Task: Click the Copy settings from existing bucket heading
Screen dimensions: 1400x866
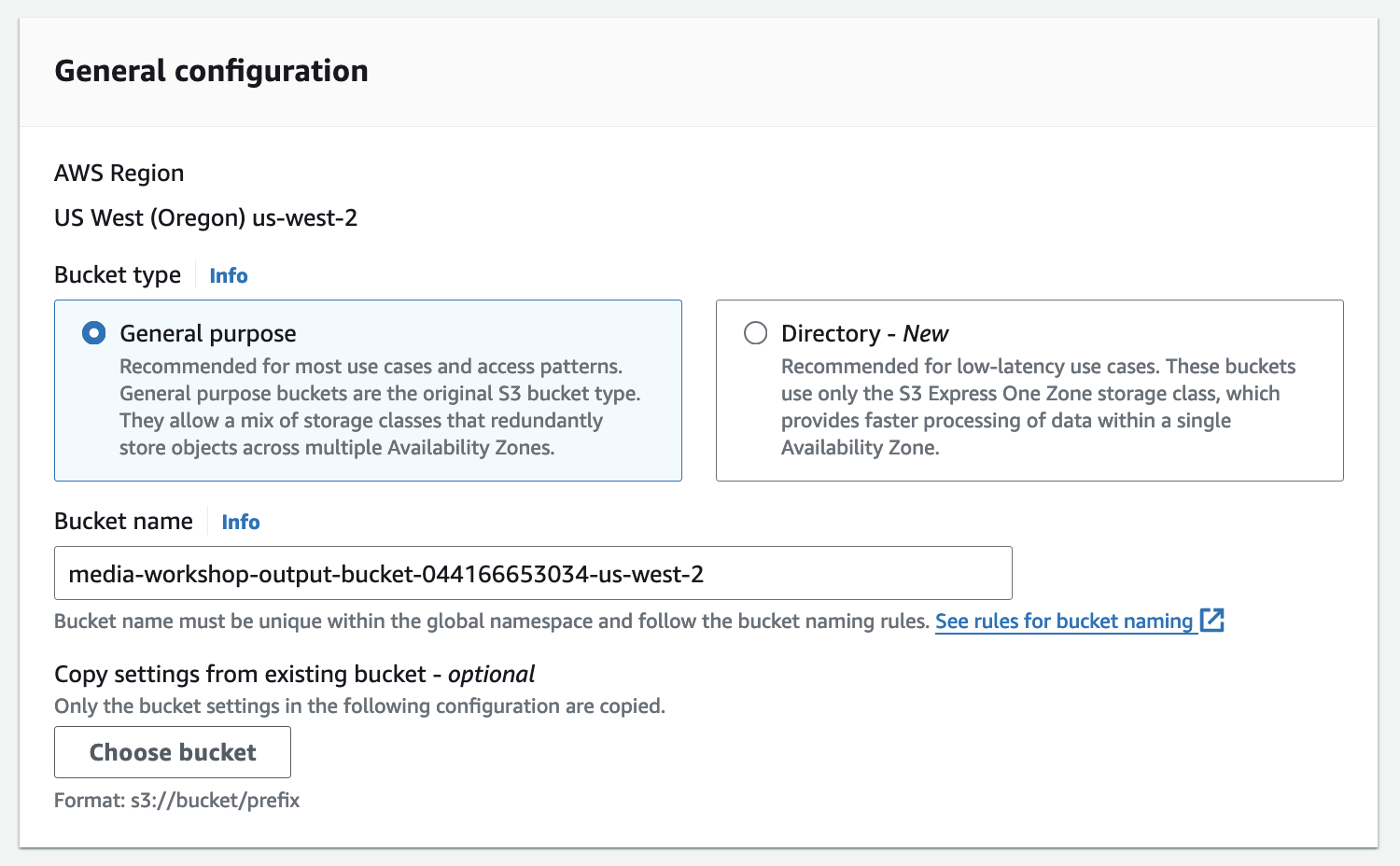Action: tap(294, 674)
